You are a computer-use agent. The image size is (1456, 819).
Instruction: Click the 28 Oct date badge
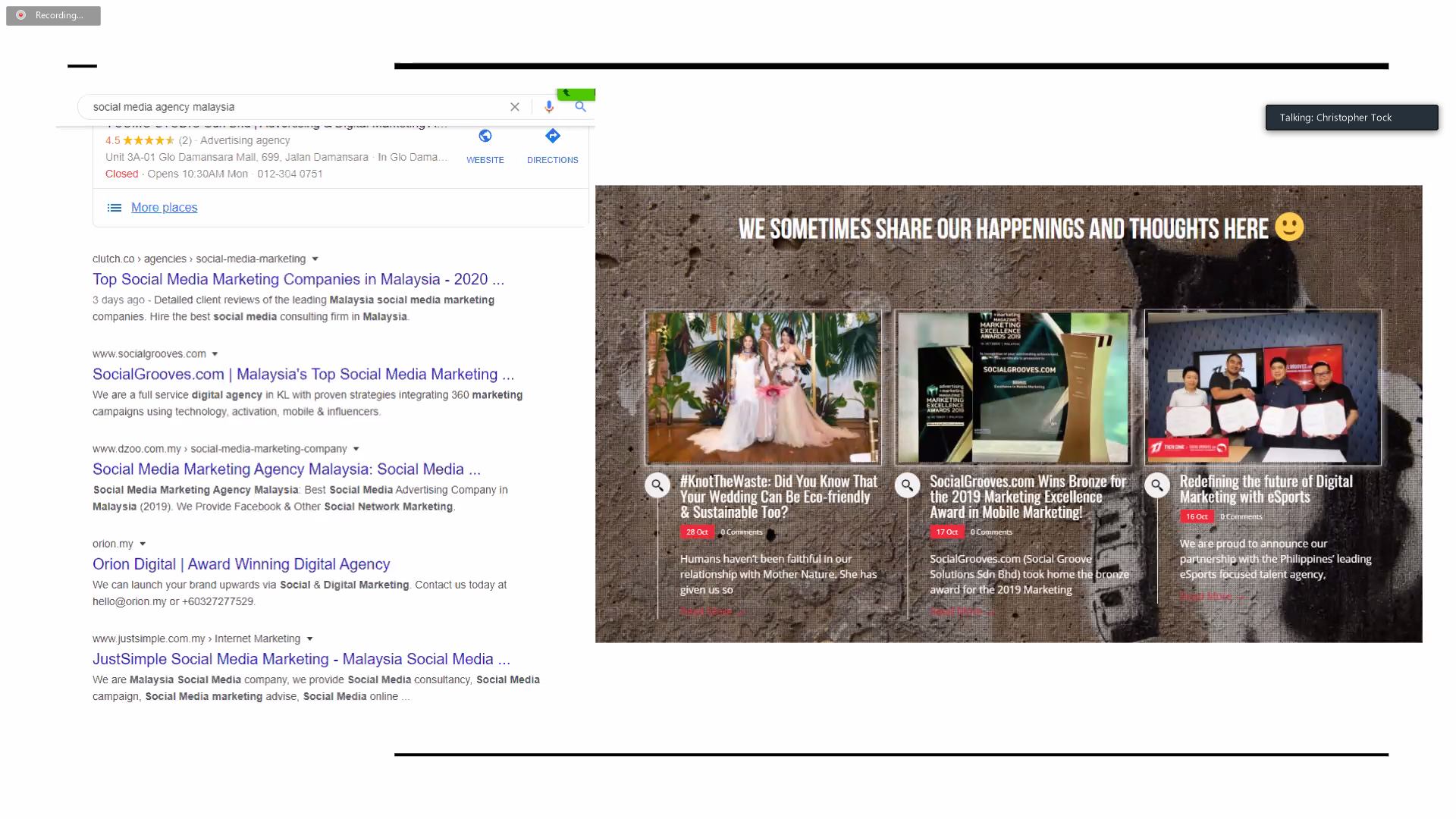click(x=697, y=532)
